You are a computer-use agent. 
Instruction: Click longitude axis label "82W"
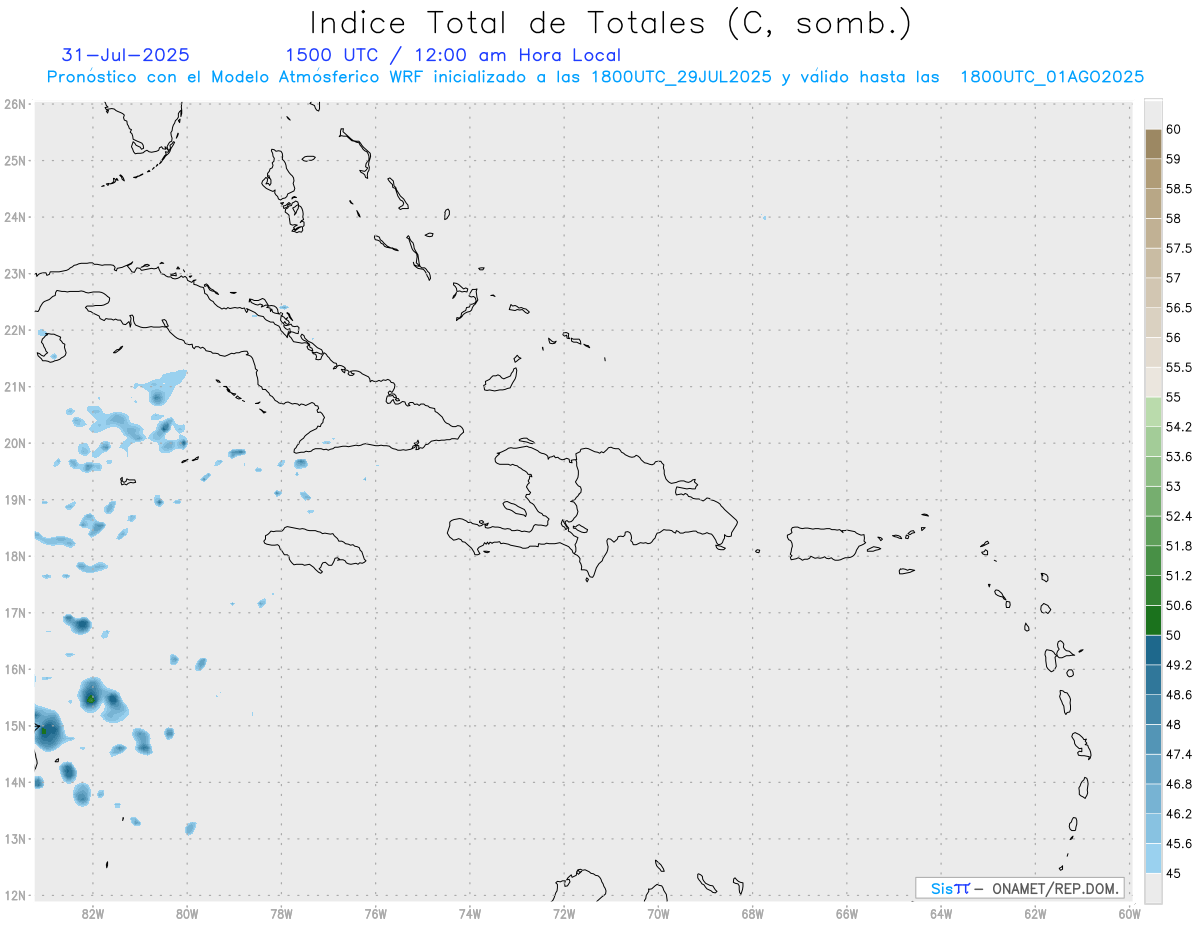tap(93, 913)
